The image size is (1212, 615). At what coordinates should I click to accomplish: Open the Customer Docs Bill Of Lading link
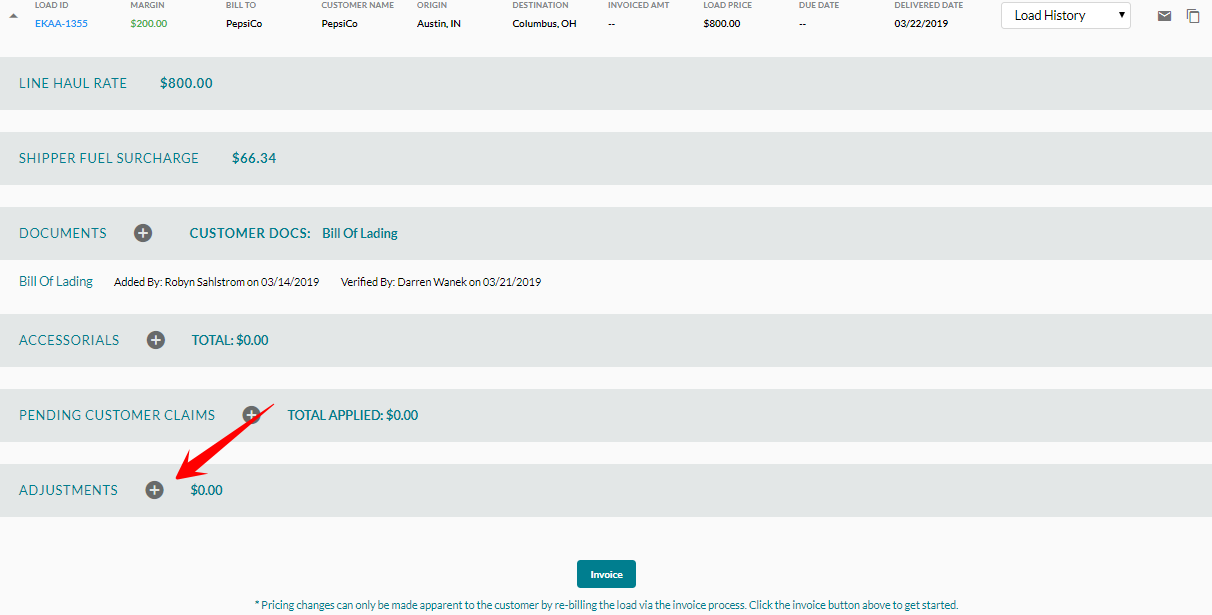click(x=359, y=233)
